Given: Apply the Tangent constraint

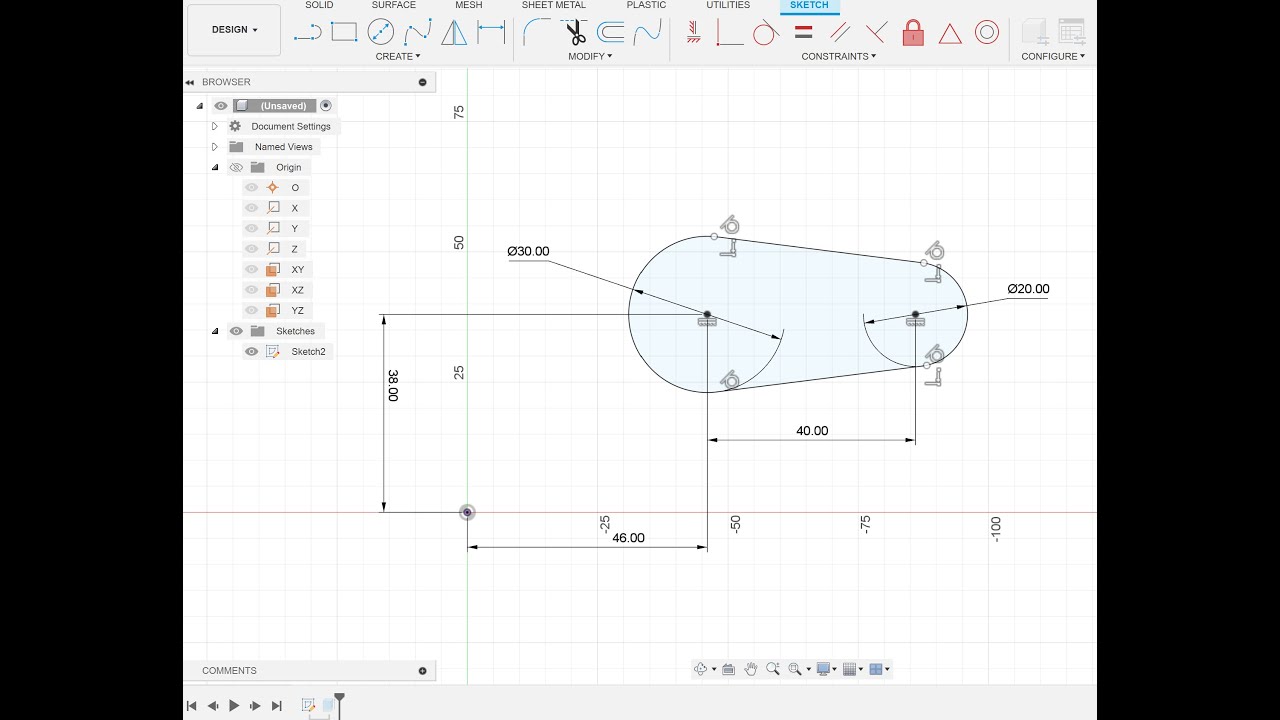Looking at the screenshot, I should tap(766, 32).
